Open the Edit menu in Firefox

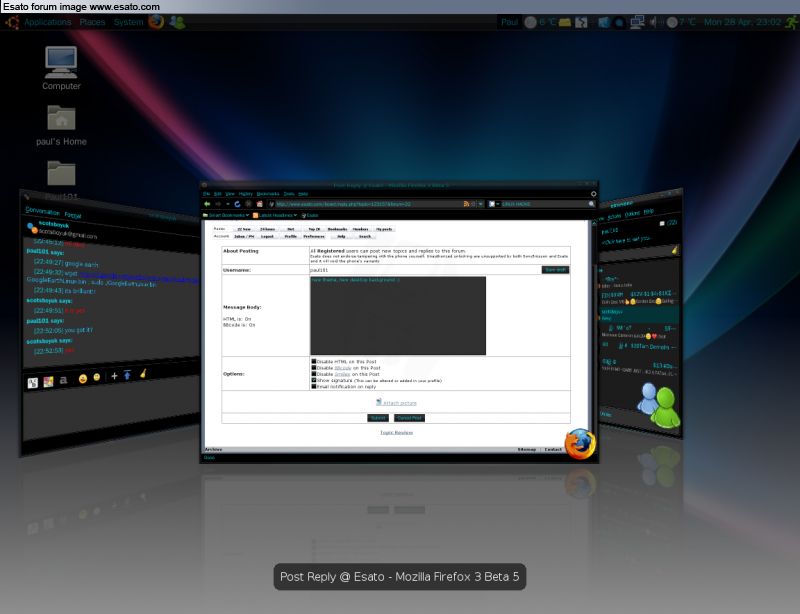(x=217, y=194)
